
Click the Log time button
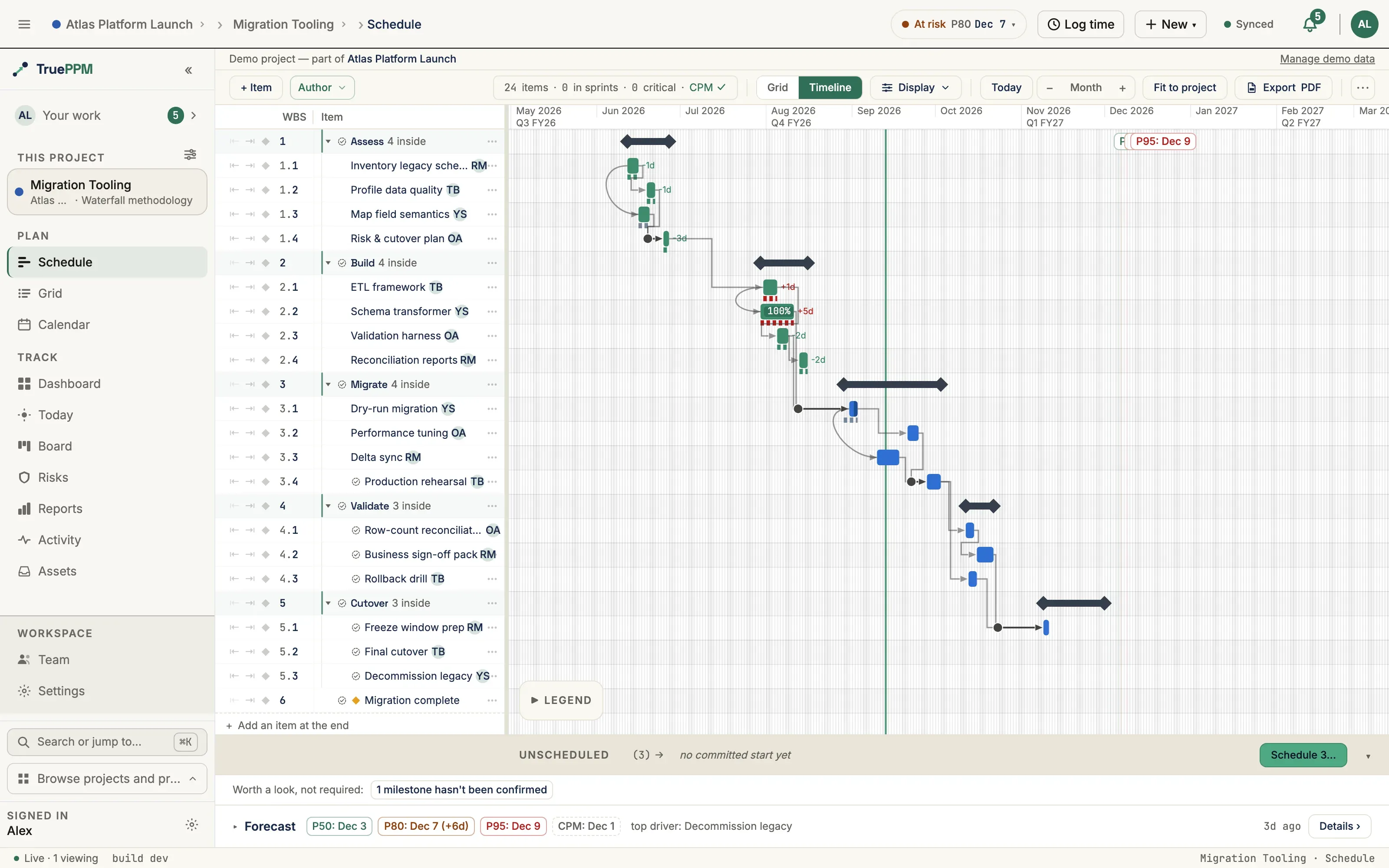1080,24
